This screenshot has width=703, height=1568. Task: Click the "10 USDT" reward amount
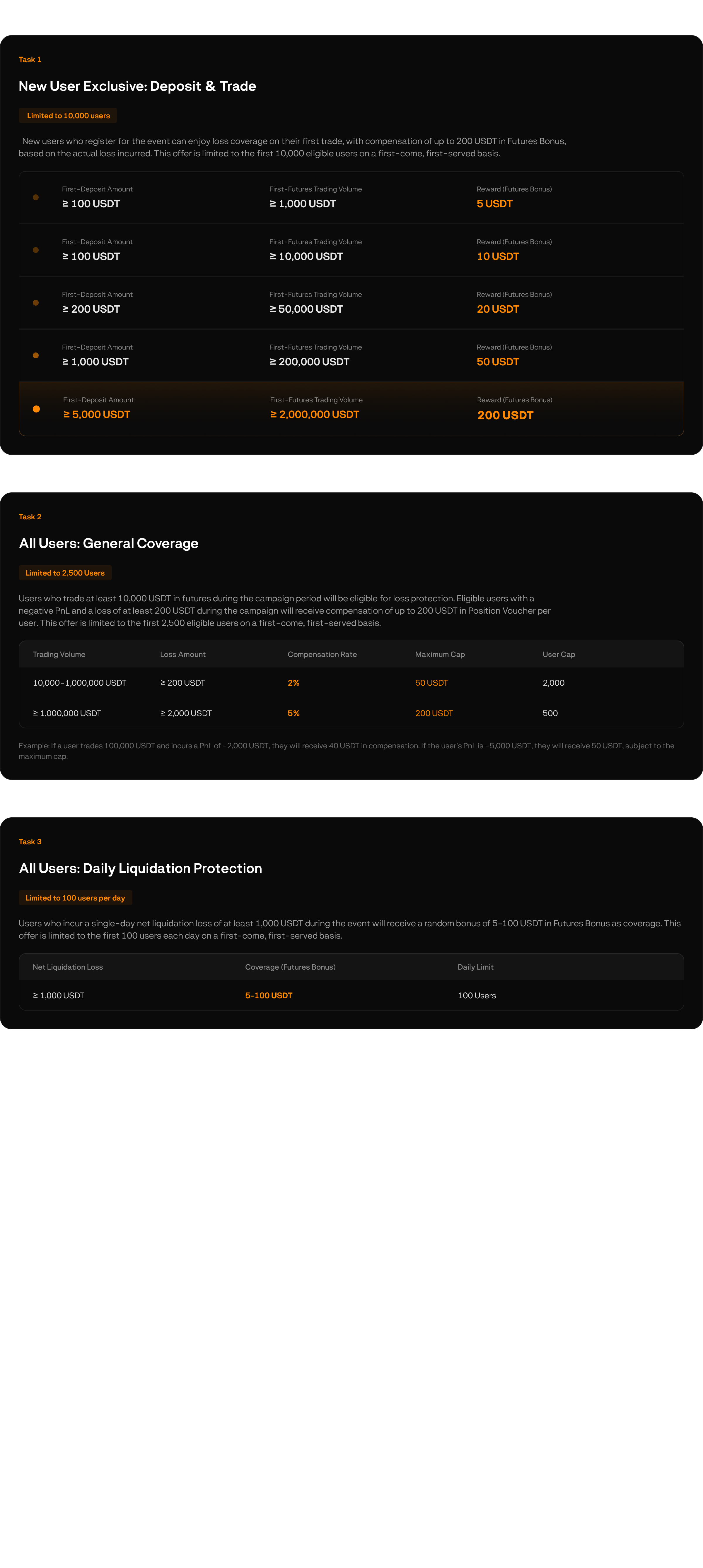[498, 257]
